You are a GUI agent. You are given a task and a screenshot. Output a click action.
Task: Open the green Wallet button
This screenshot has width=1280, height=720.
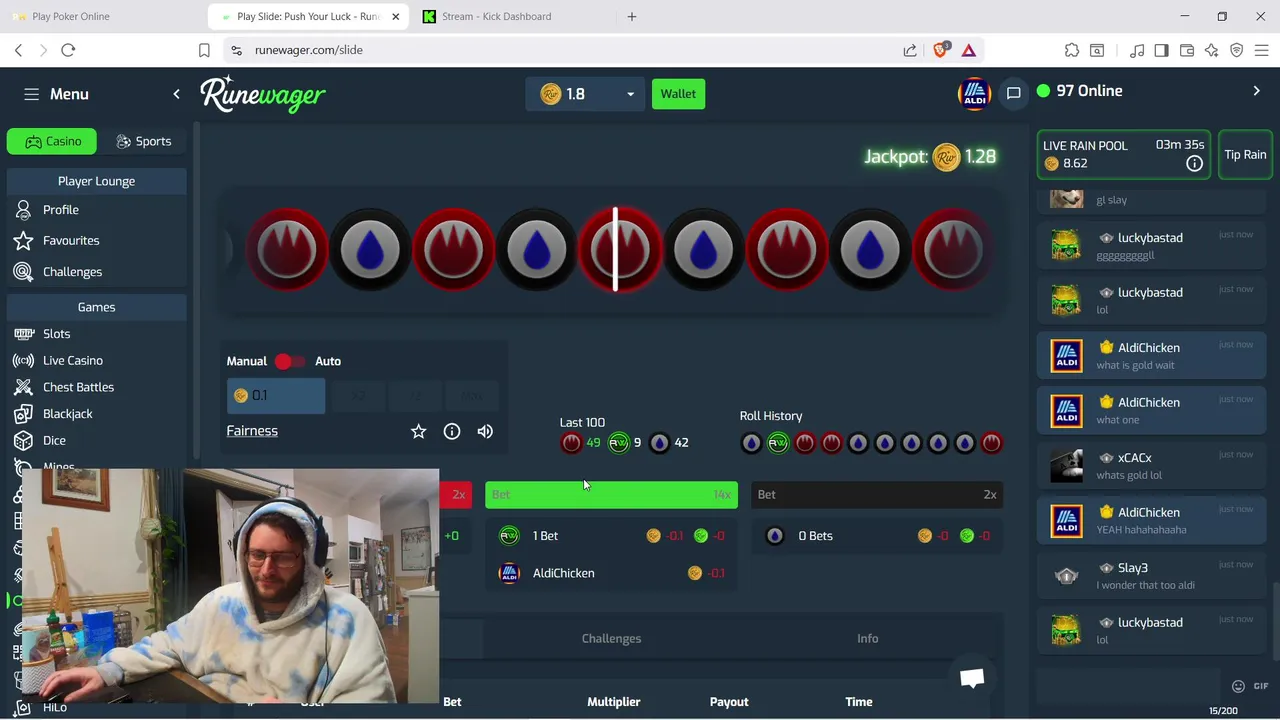click(678, 94)
